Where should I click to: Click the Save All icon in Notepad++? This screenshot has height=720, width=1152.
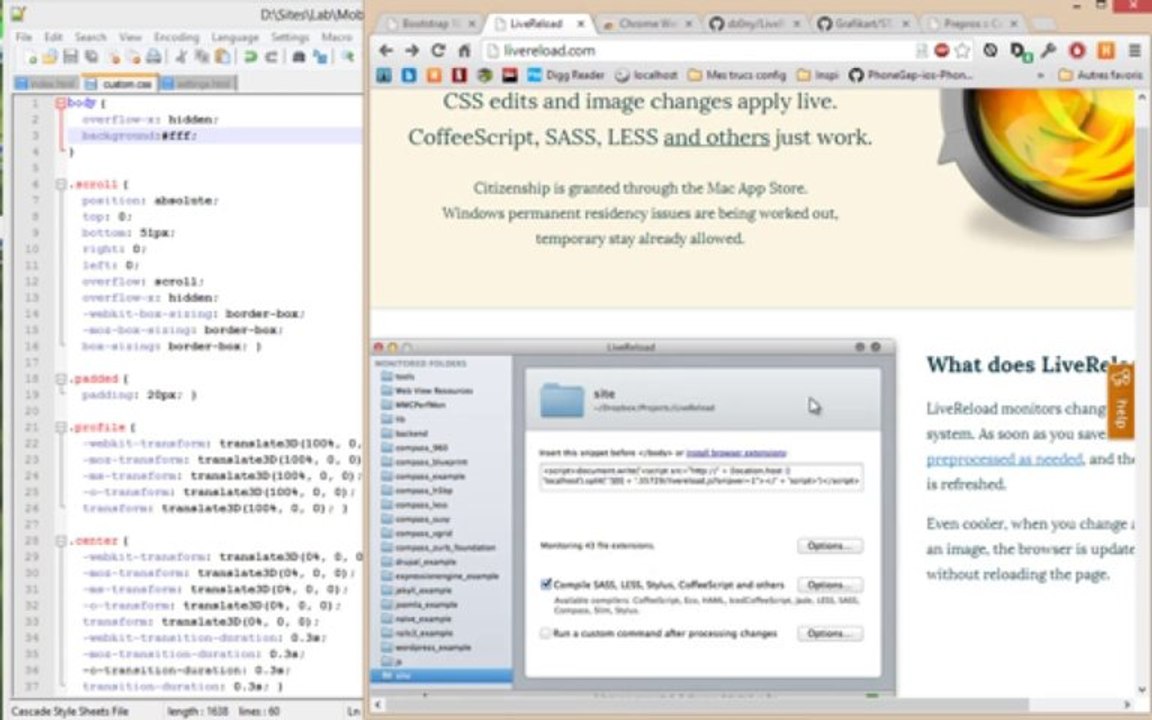click(92, 57)
